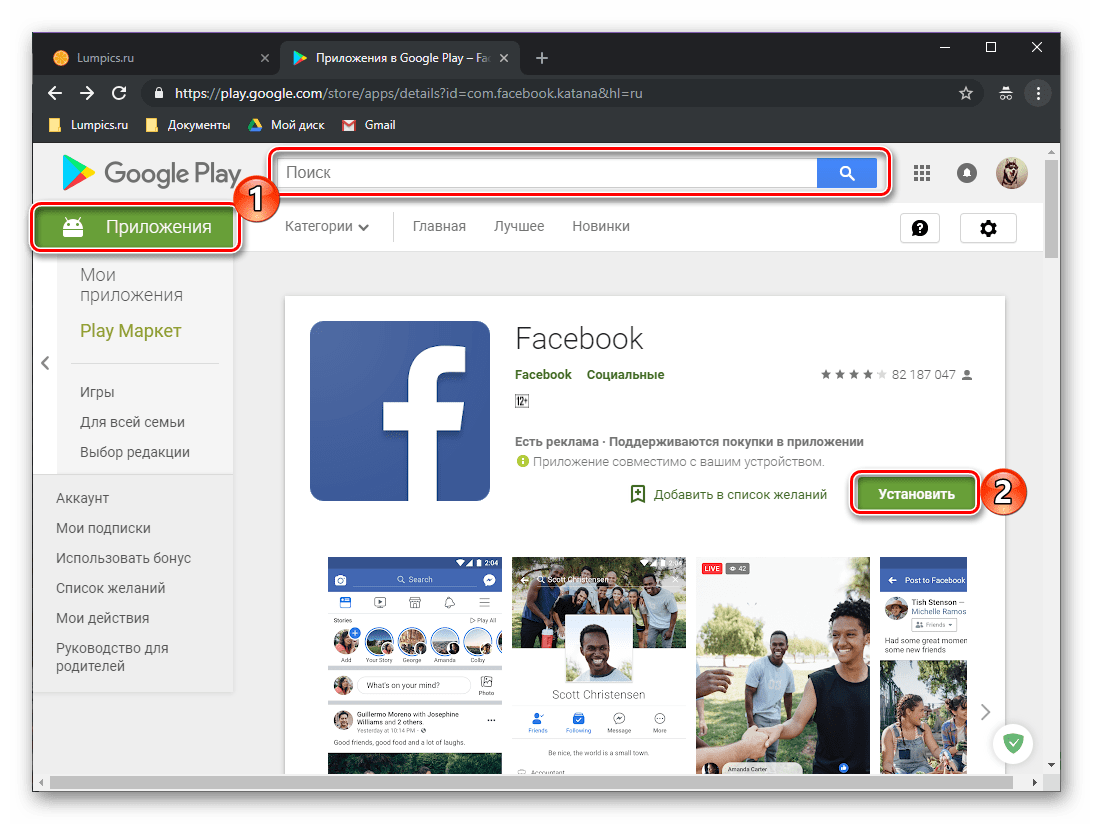Open Мои приложения
This screenshot has width=1093, height=824.
click(x=131, y=285)
